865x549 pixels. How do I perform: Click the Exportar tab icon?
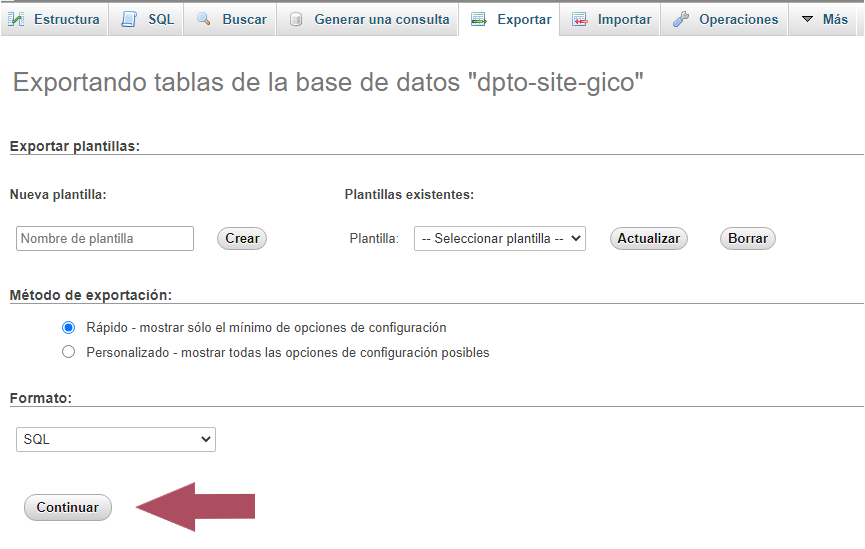click(x=479, y=19)
